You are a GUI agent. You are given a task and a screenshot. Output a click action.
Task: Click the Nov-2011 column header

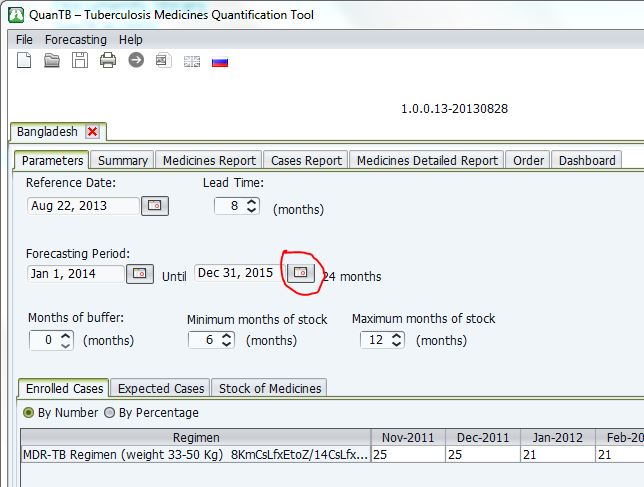pyautogui.click(x=408, y=438)
